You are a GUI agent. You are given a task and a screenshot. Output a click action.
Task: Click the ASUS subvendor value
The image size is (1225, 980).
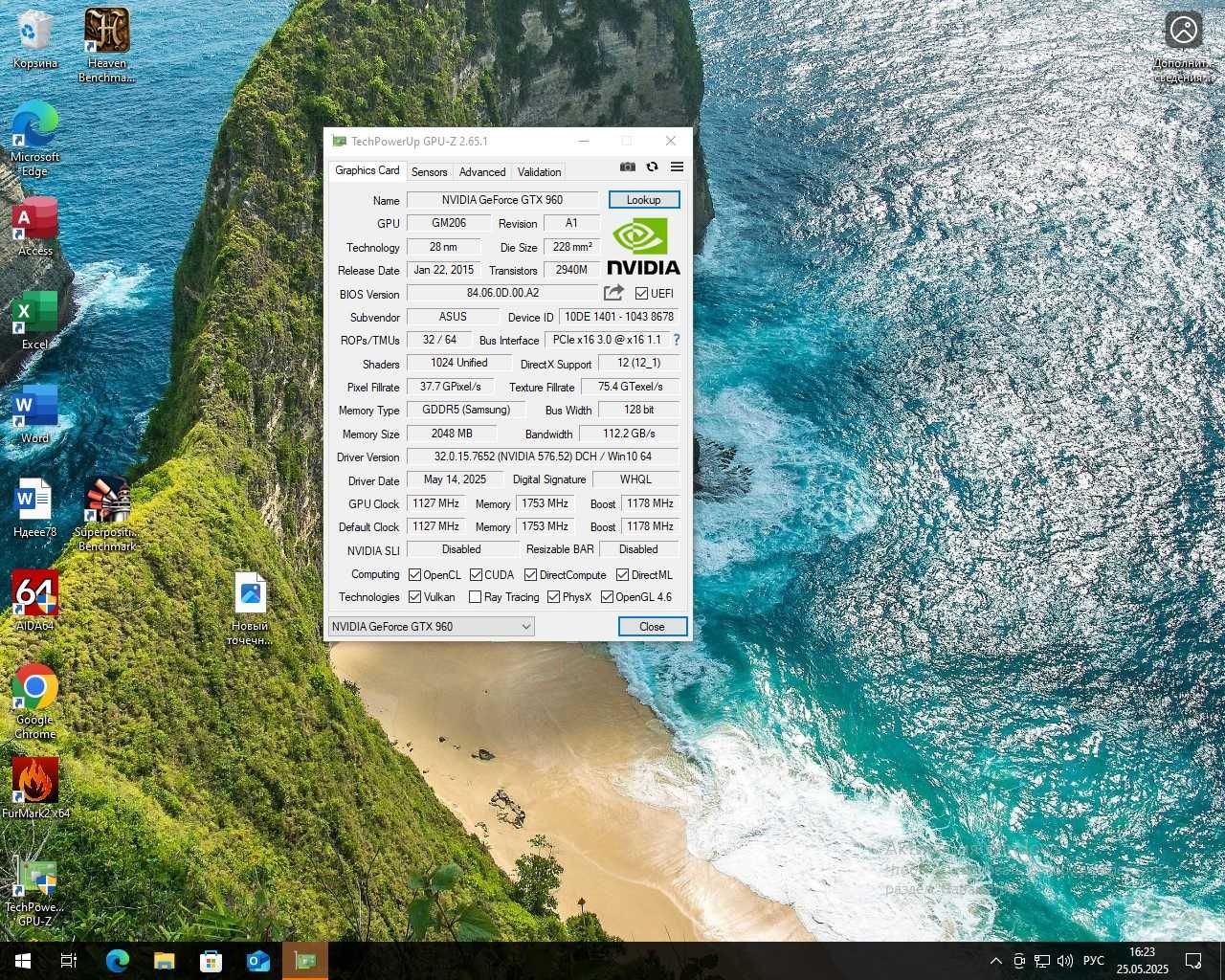point(453,317)
